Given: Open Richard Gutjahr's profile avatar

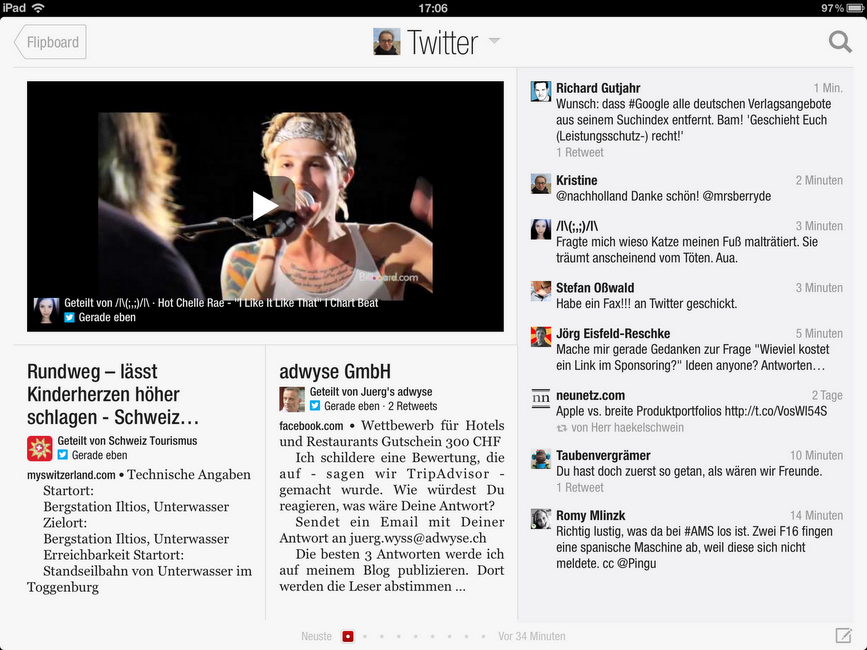Looking at the screenshot, I should (x=541, y=91).
